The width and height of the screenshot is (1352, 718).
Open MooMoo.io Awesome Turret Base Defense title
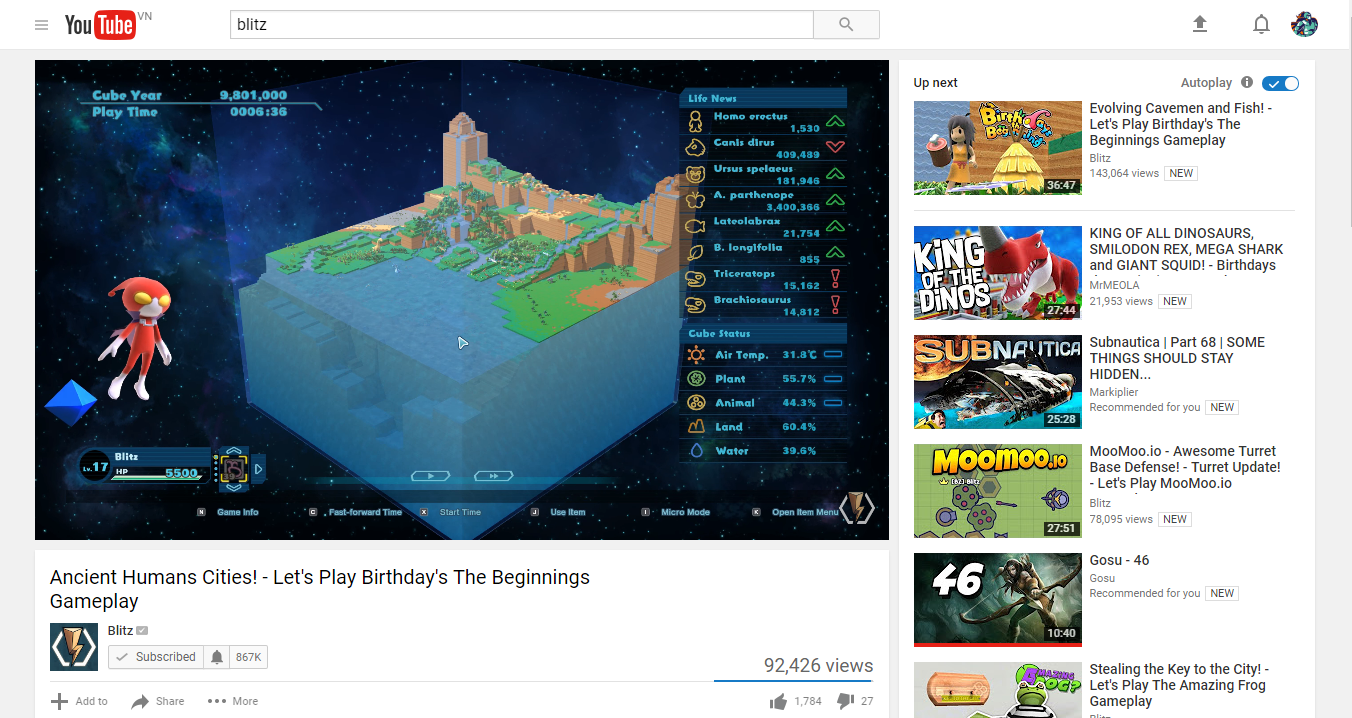(1185, 467)
